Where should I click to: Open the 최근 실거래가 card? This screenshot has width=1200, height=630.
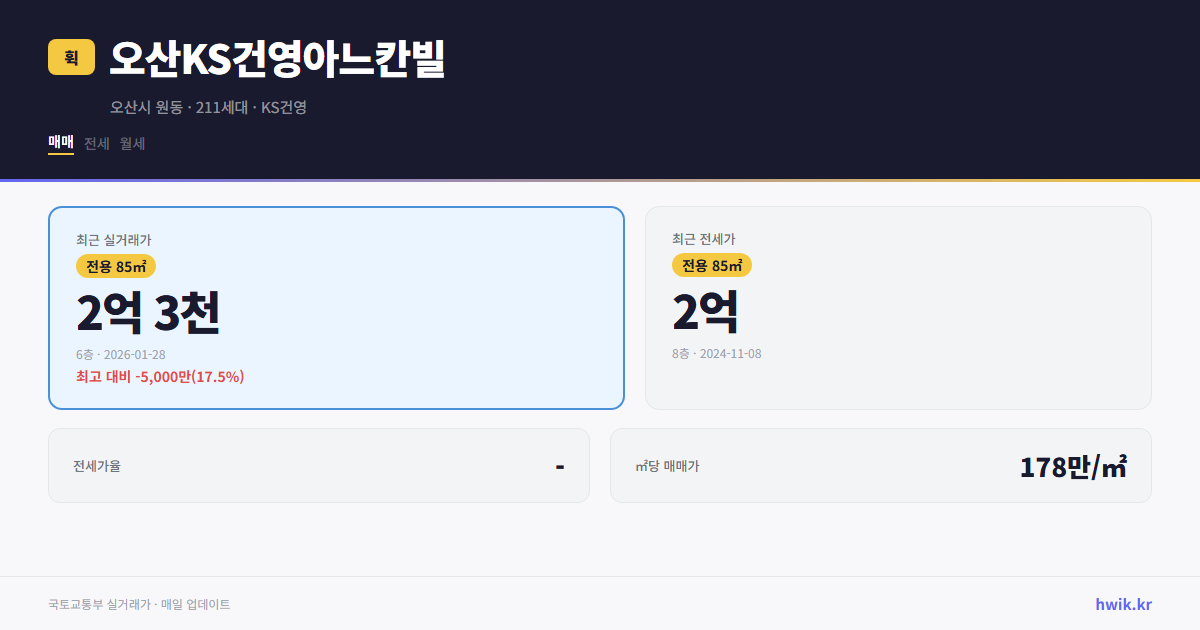[x=336, y=307]
